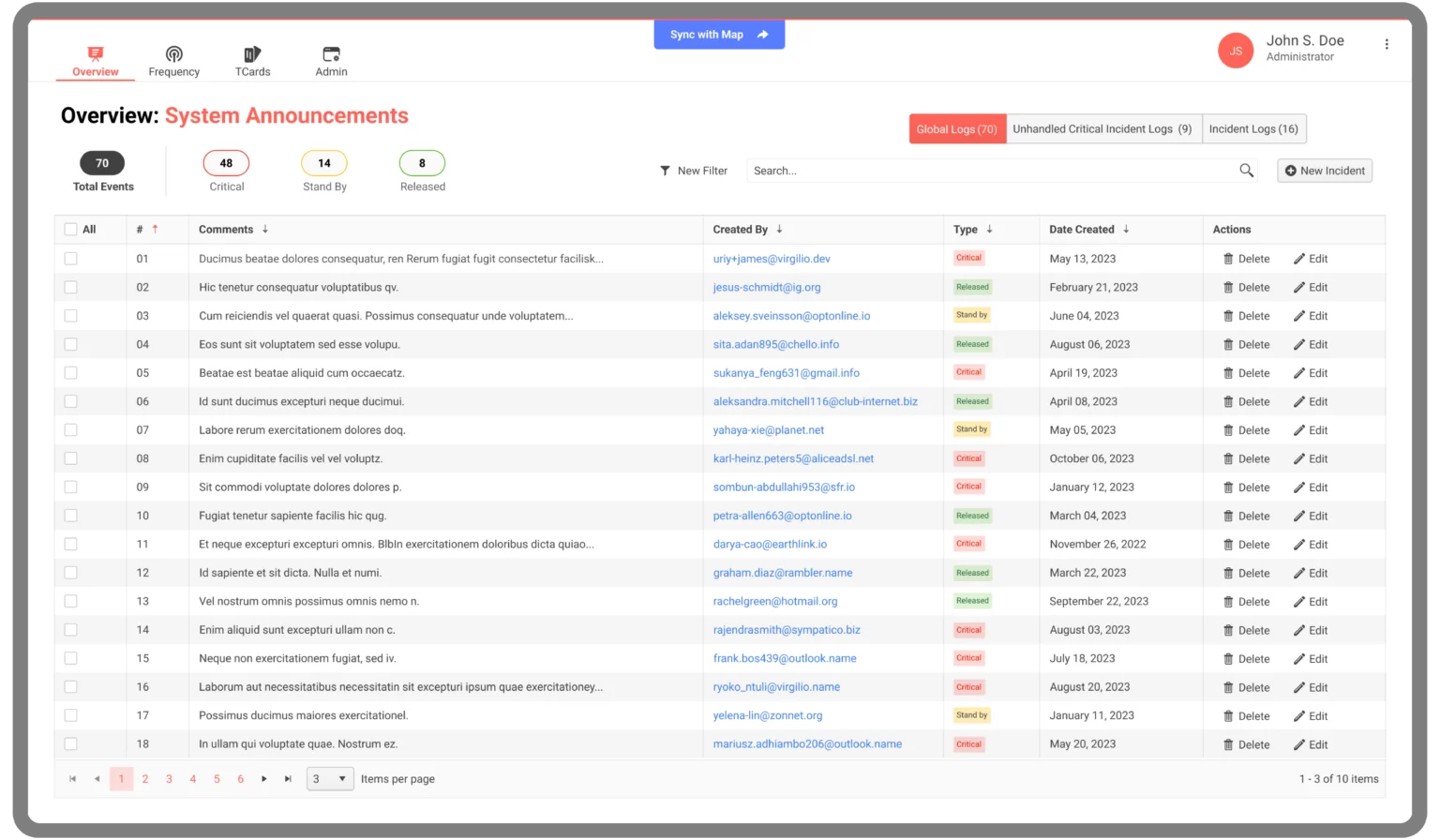The image size is (1440, 840).
Task: Check the box for row 14
Action: pyautogui.click(x=70, y=630)
